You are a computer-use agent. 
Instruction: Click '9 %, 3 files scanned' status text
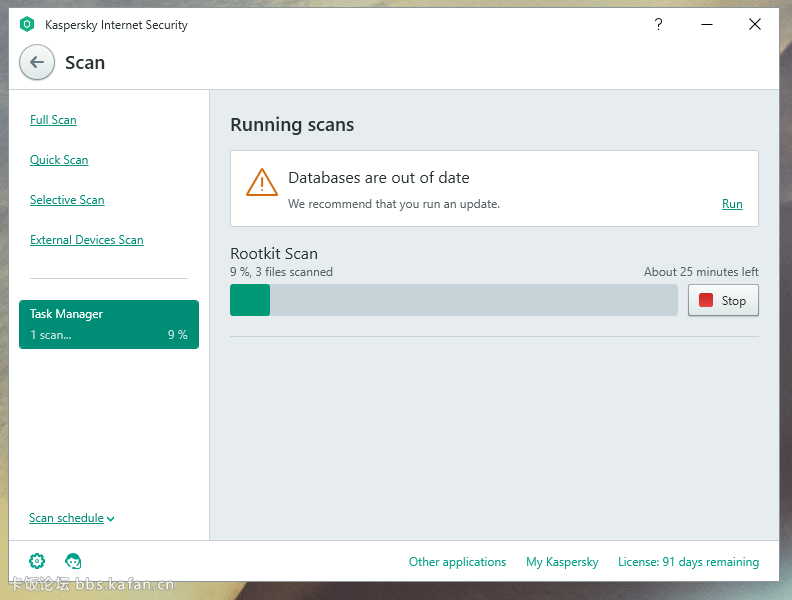pyautogui.click(x=281, y=272)
